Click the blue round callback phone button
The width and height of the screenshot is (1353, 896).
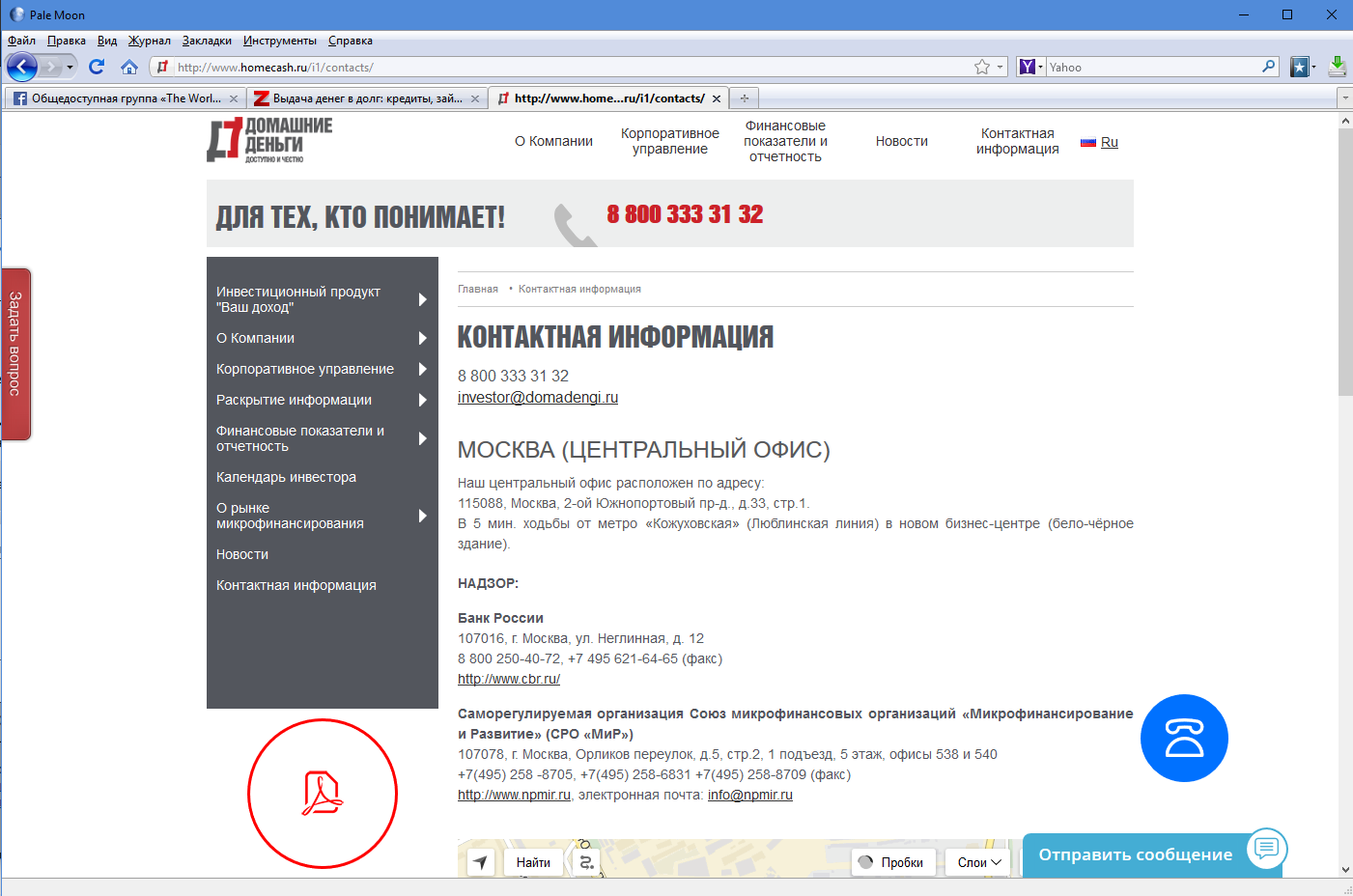coord(1184,738)
